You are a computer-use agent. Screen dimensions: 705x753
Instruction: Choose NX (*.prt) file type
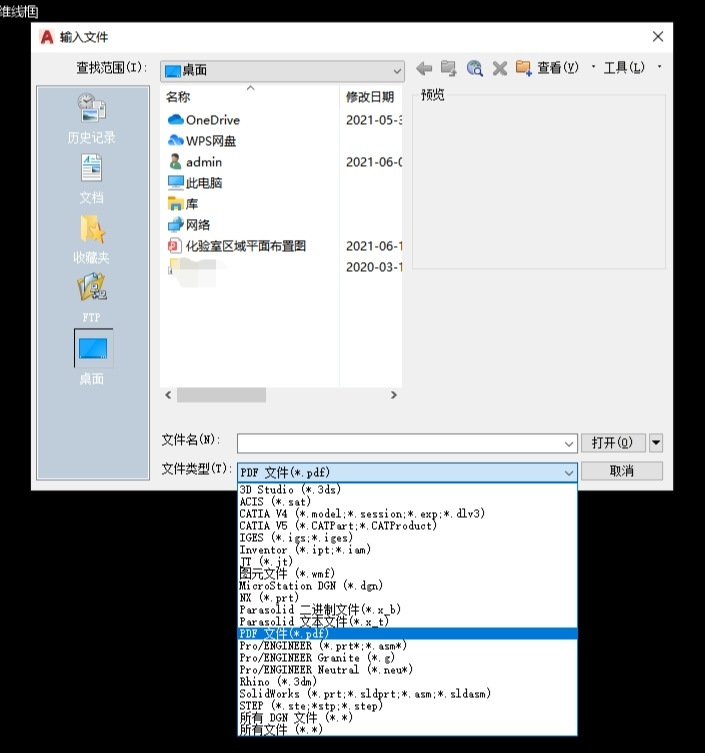407,598
